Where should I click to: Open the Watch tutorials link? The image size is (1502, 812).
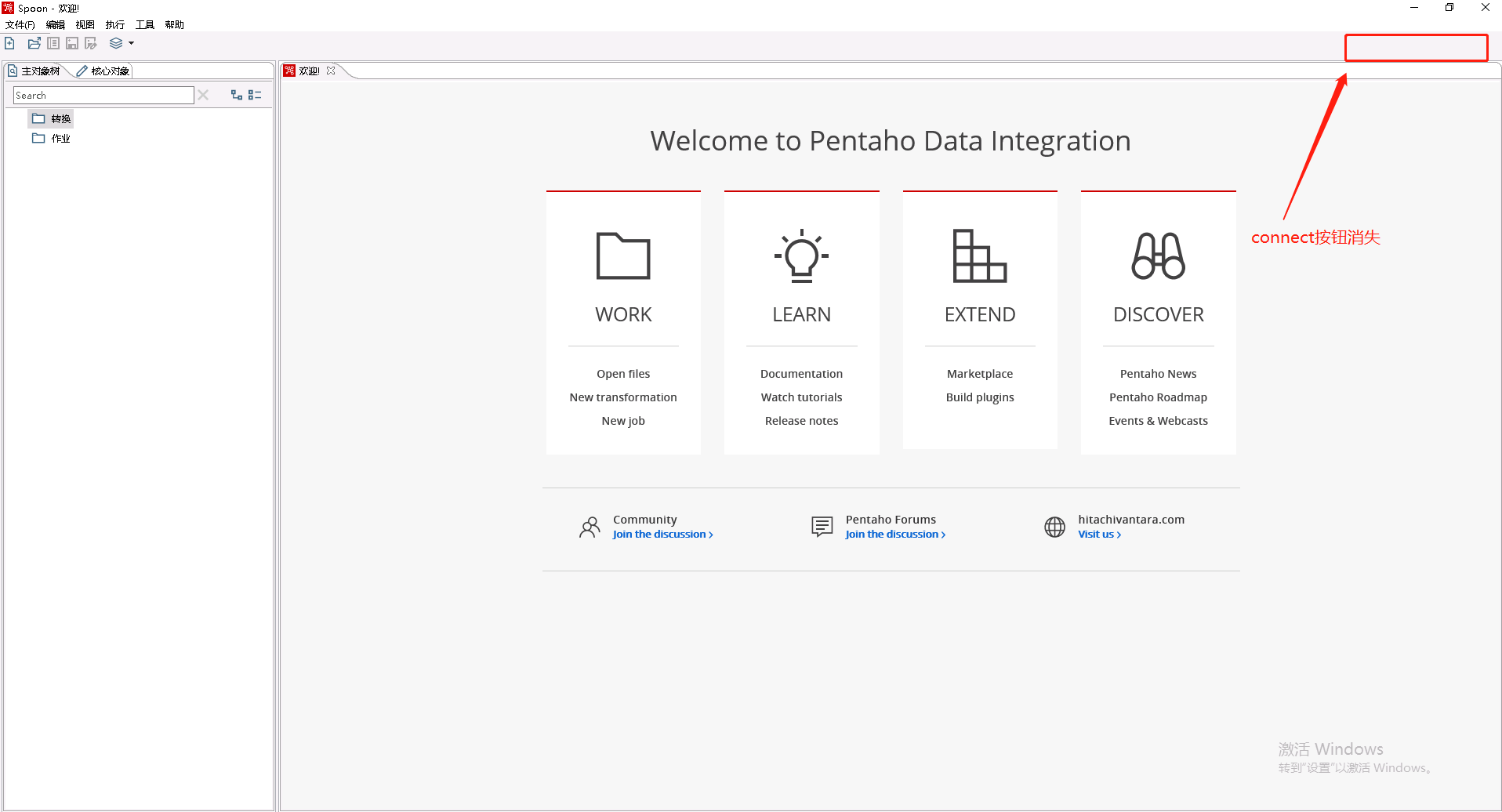[x=801, y=397]
